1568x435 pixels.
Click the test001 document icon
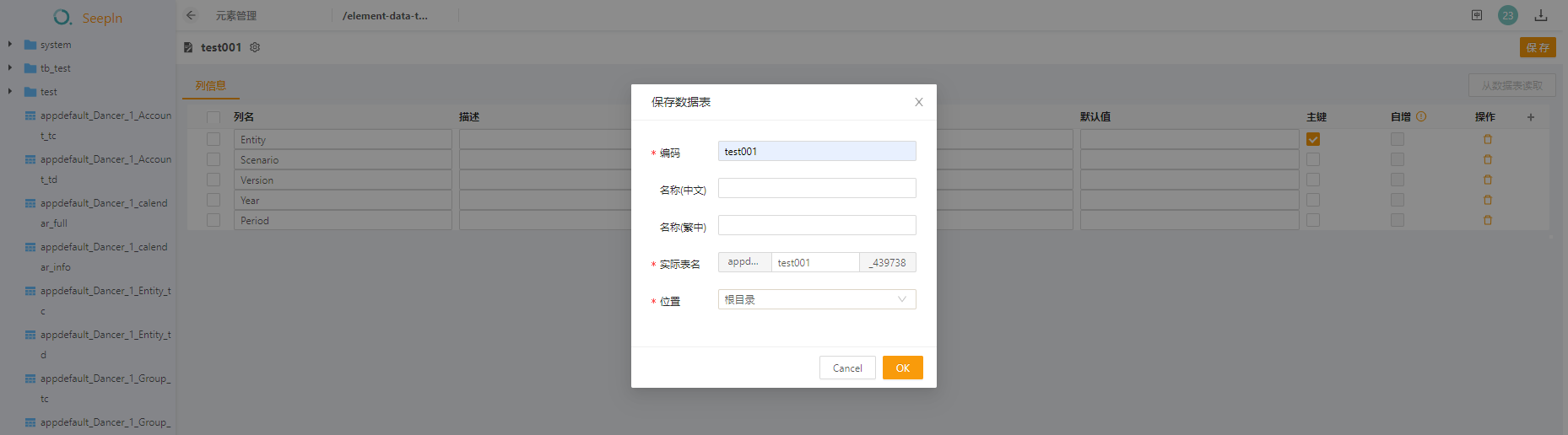pos(188,47)
